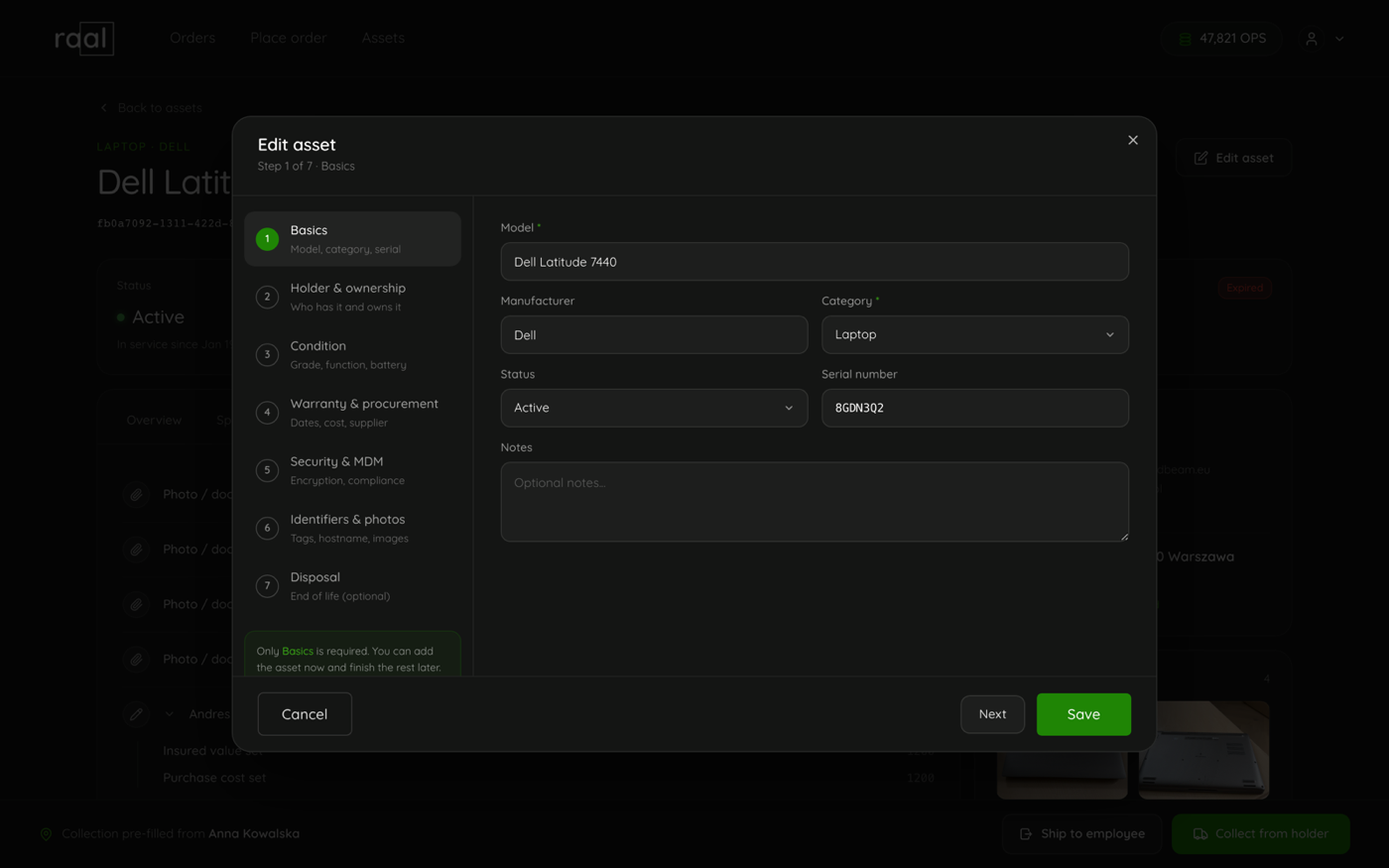Open the rightmost laptop photo thumbnail
This screenshot has width=1389, height=868.
(1203, 750)
